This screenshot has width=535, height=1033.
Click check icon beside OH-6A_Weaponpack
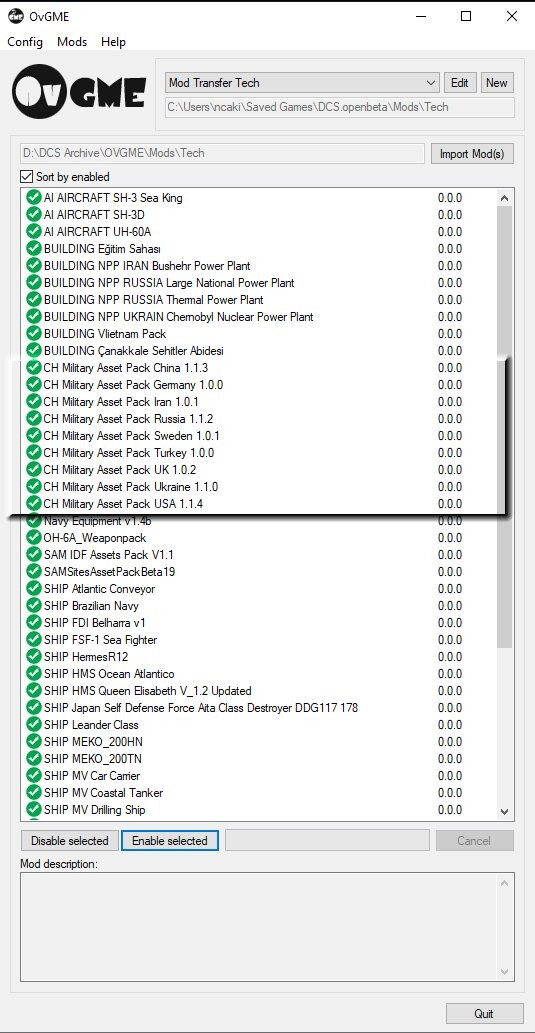pos(33,538)
